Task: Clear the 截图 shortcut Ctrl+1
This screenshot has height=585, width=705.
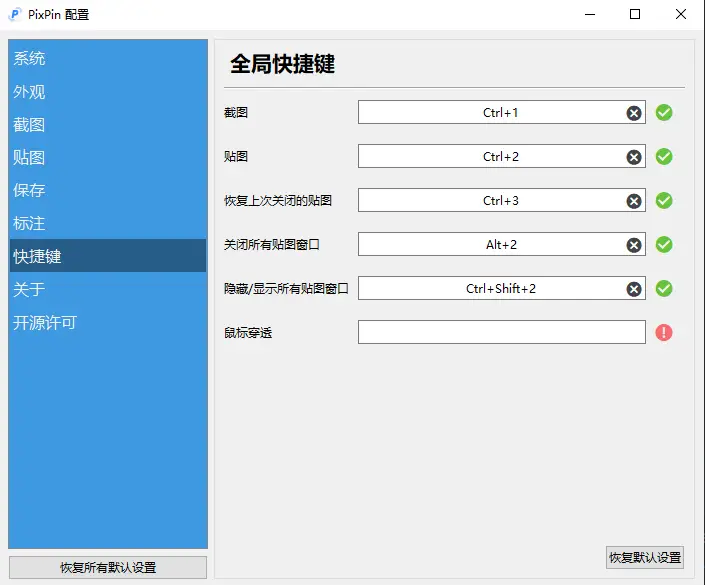Action: click(634, 113)
